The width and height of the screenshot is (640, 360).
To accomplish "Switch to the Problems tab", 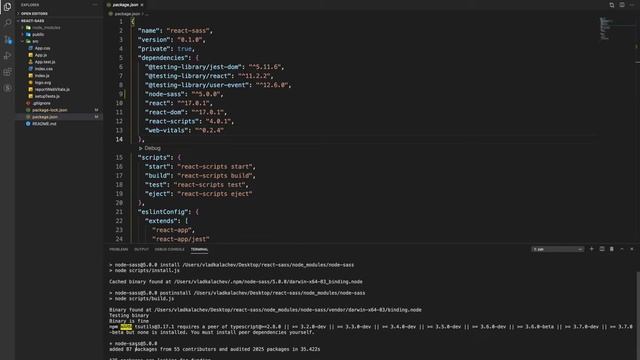I will tap(118, 249).
